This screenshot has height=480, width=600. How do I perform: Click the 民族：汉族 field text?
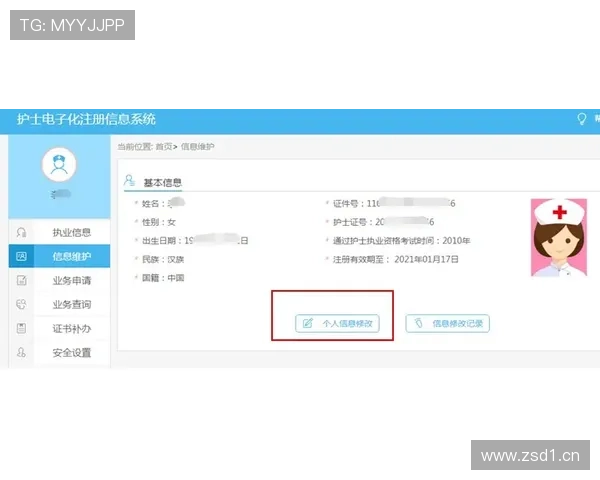(163, 260)
